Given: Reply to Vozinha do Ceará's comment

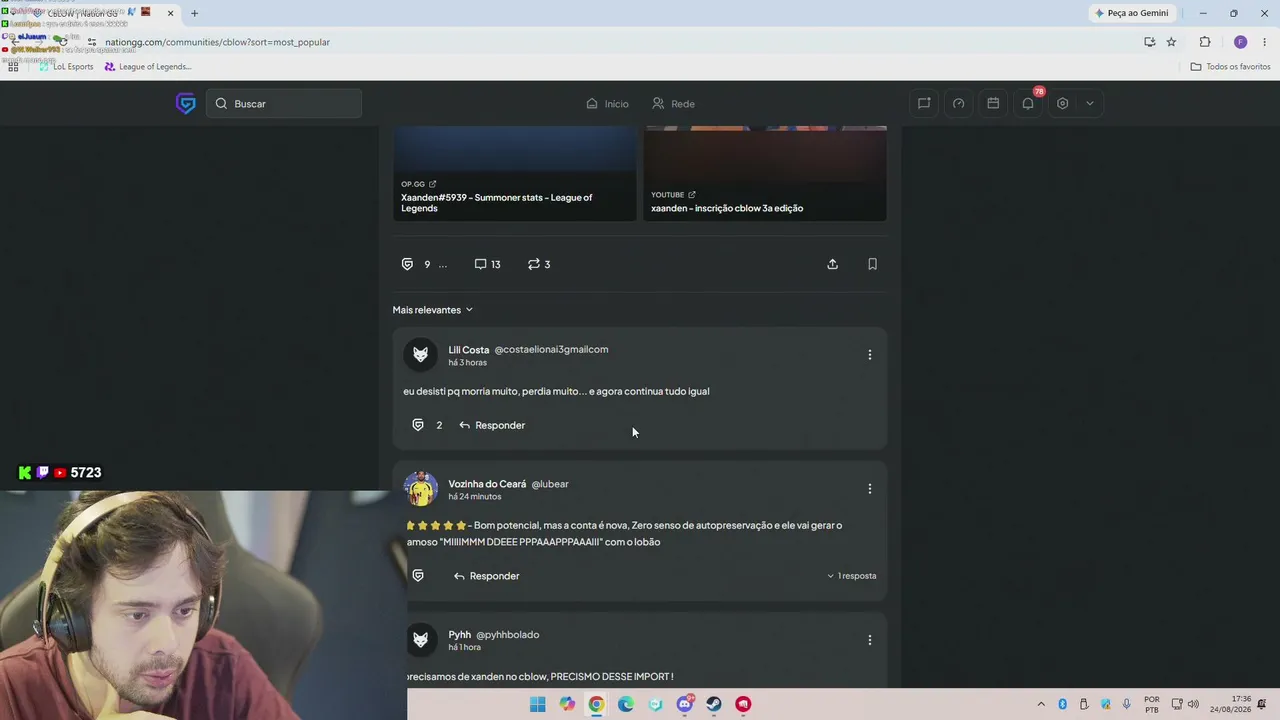Looking at the screenshot, I should pyautogui.click(x=486, y=576).
